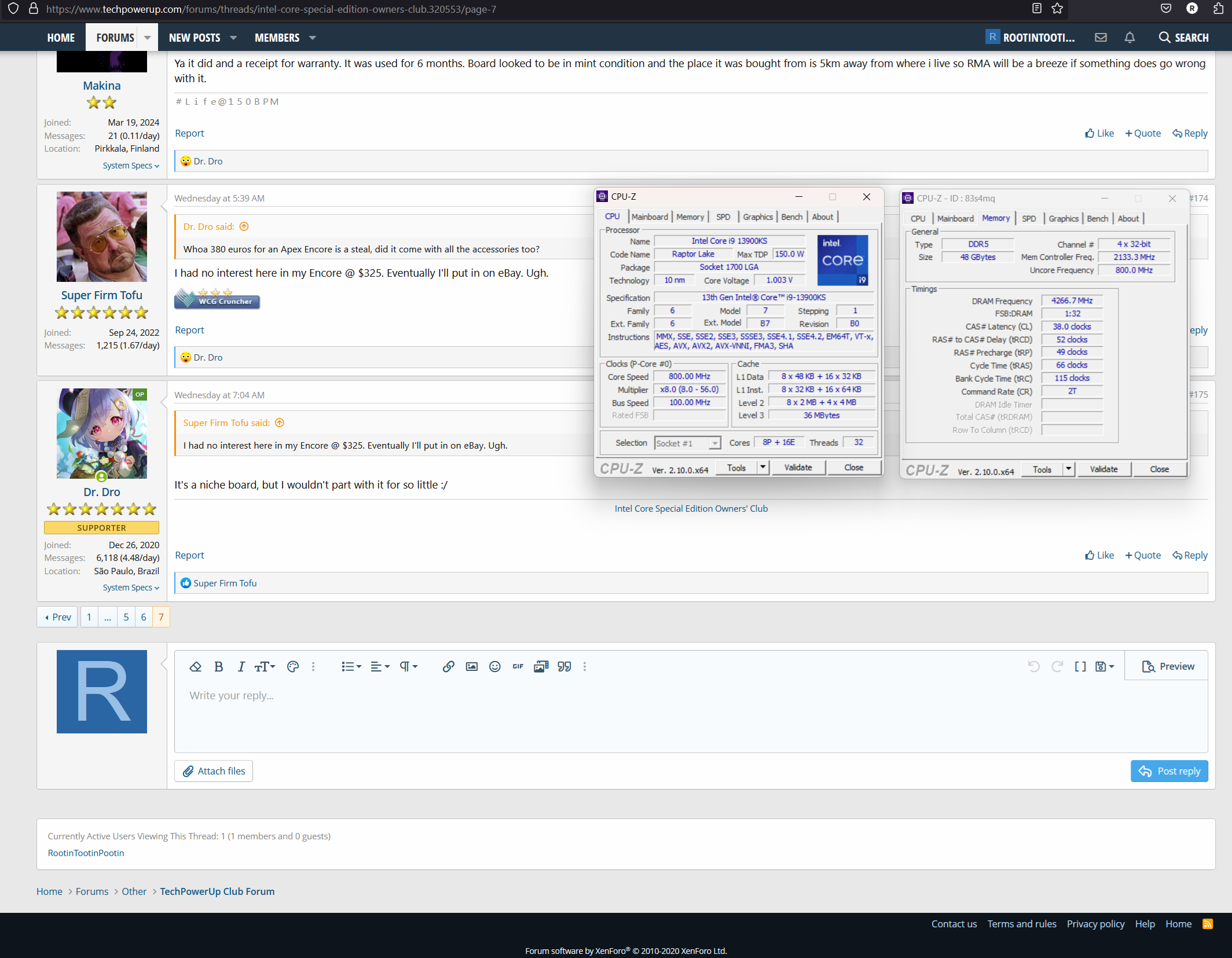Image resolution: width=1232 pixels, height=958 pixels.
Task: Open the text alignment dropdown in editor
Action: pyautogui.click(x=380, y=666)
